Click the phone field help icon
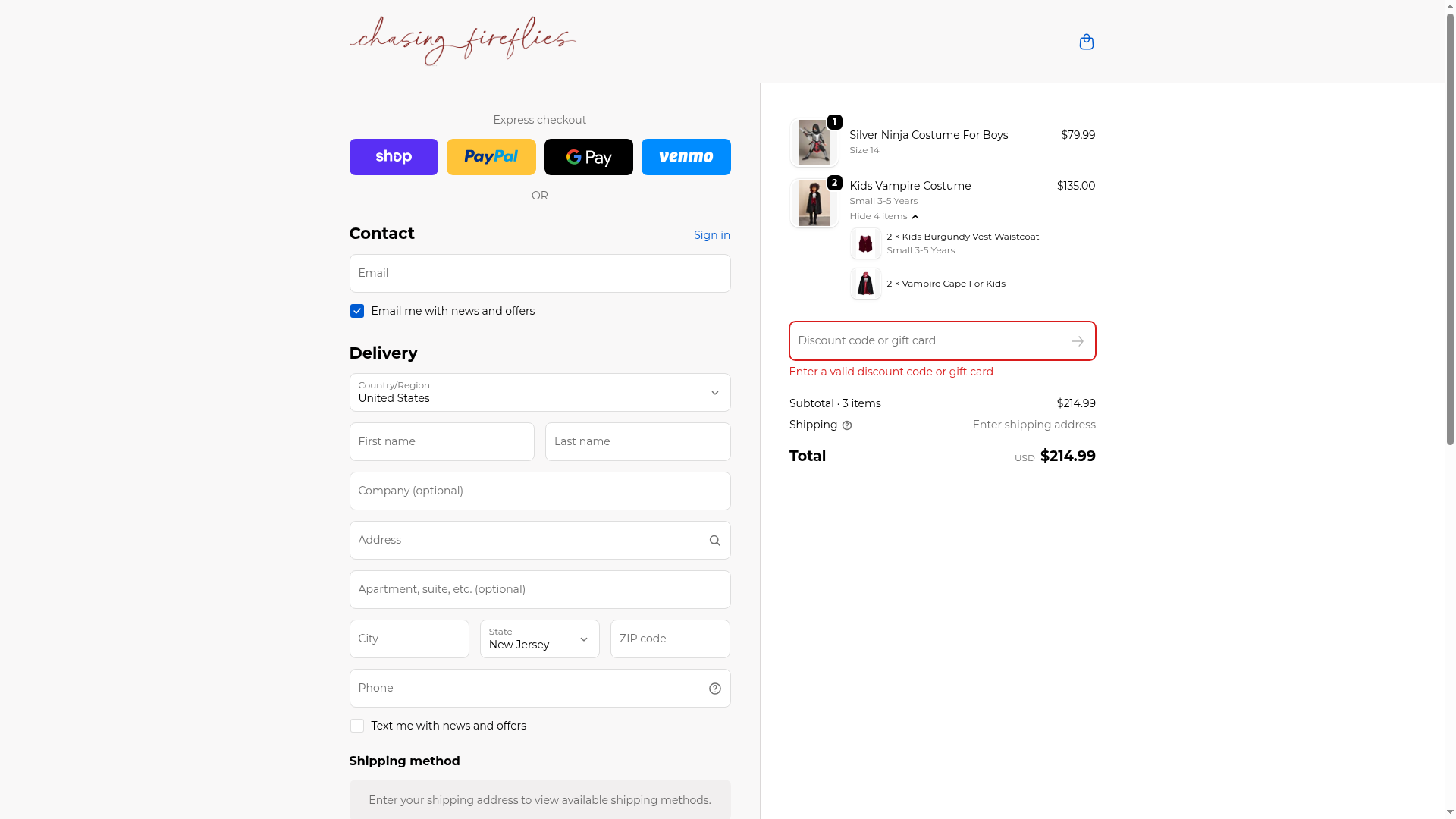 [x=714, y=689]
